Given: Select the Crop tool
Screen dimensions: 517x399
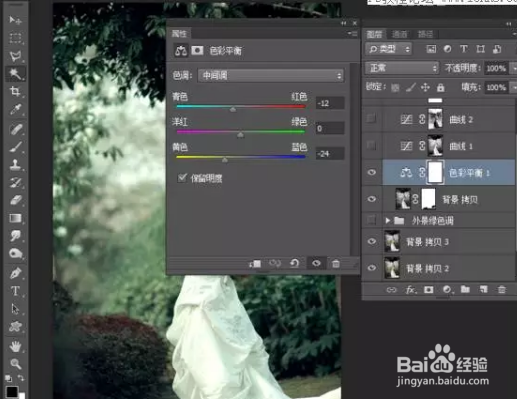Looking at the screenshot, I should [15, 91].
